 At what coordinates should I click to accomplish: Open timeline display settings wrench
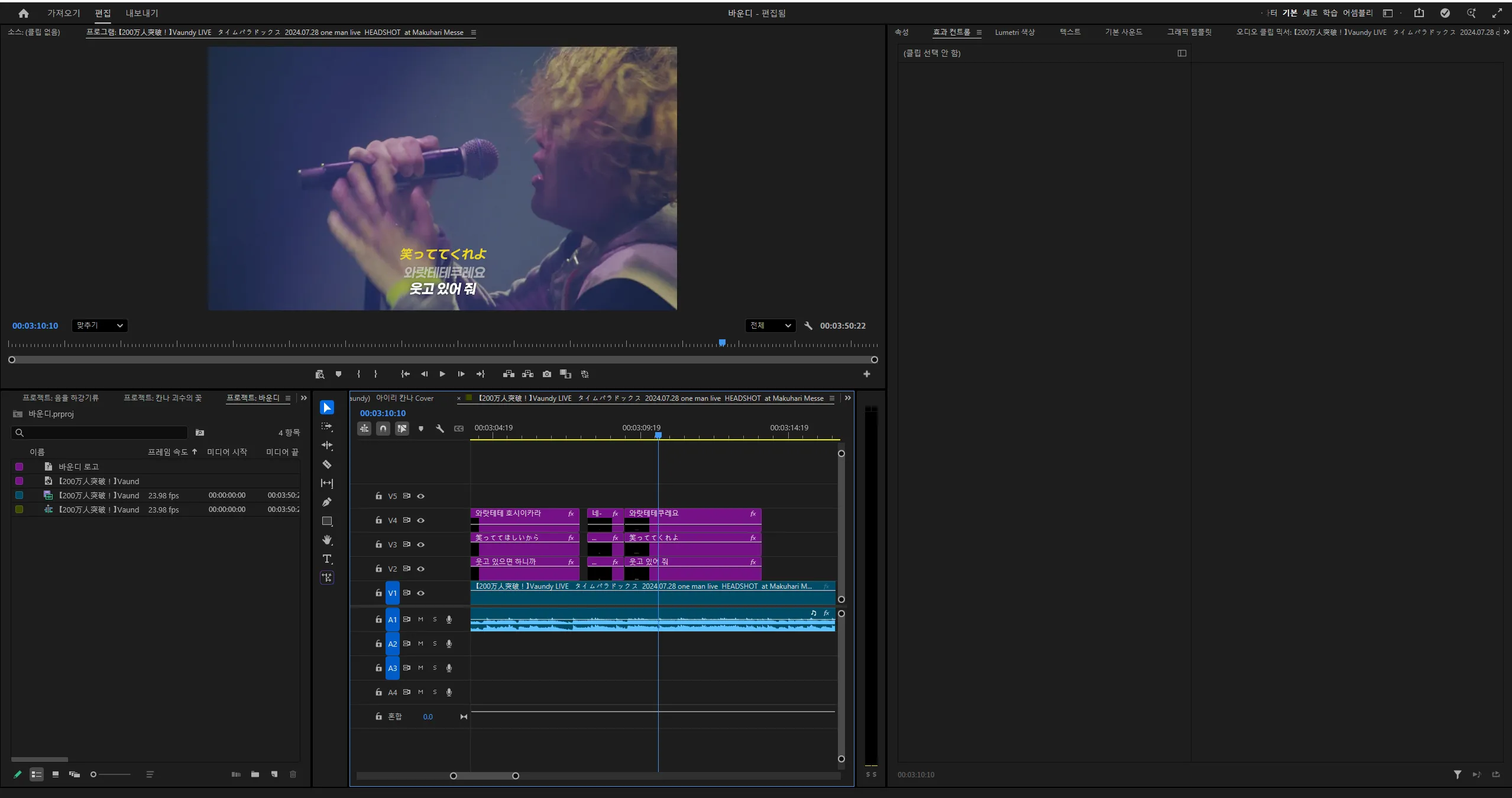tap(440, 429)
